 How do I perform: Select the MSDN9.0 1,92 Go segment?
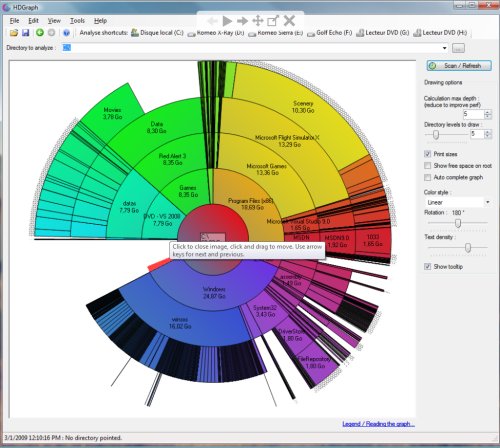337,241
